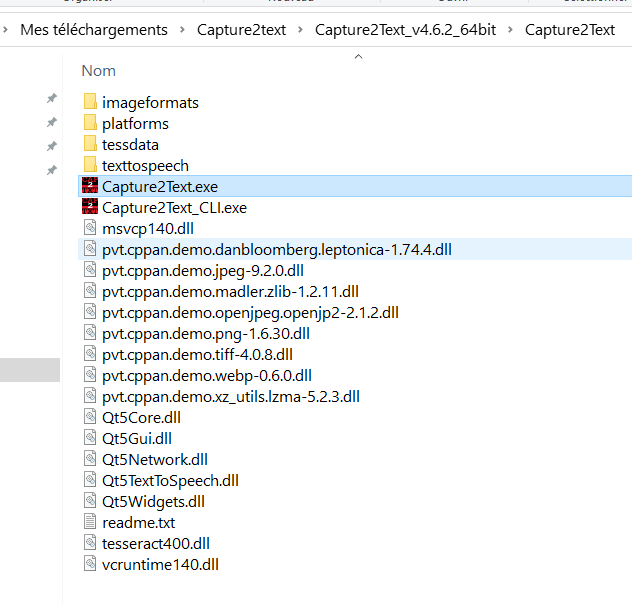Click the Qt5Widgets.dll file icon
The height and width of the screenshot is (605, 632).
point(90,500)
